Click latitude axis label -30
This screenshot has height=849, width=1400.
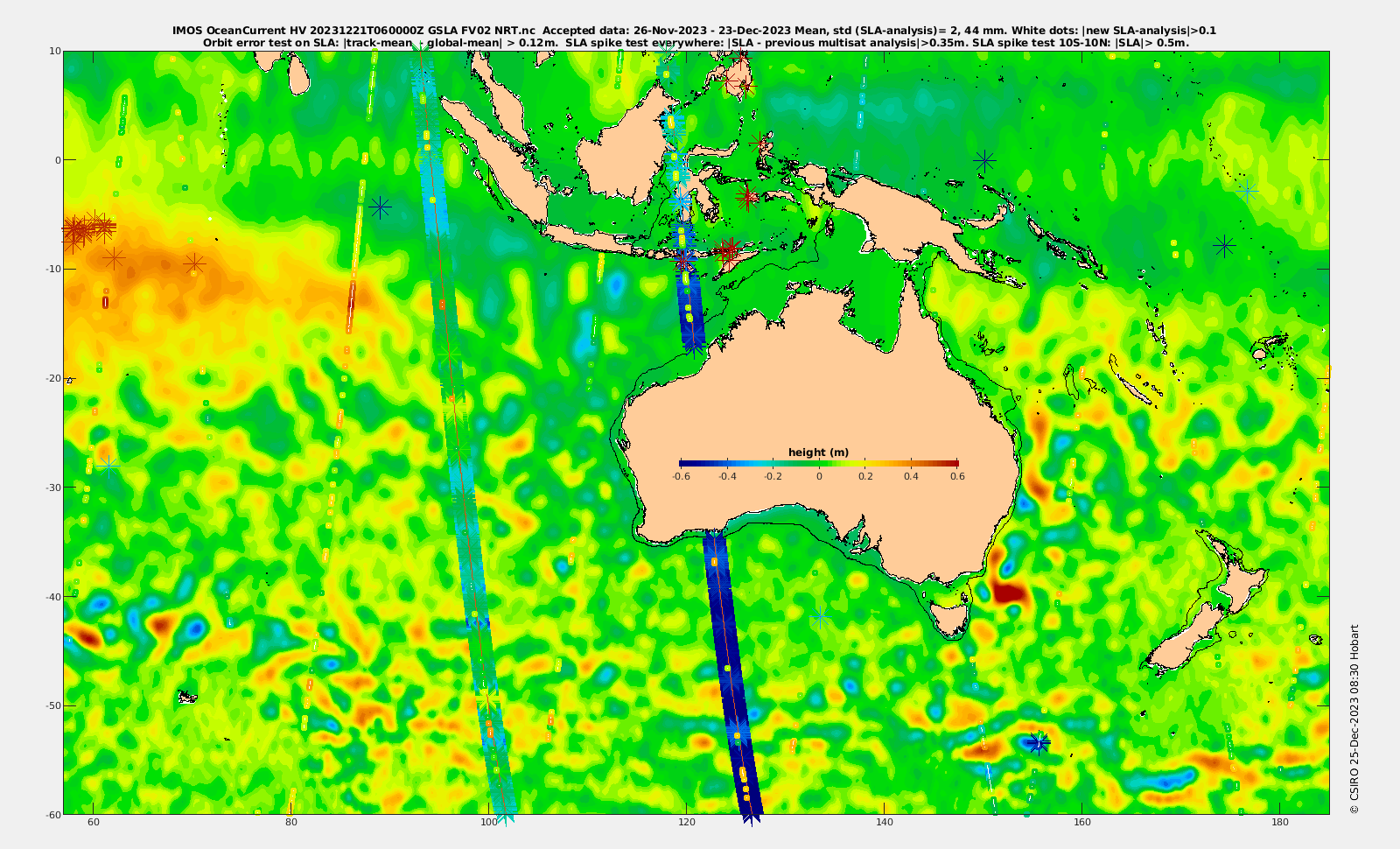[x=52, y=488]
